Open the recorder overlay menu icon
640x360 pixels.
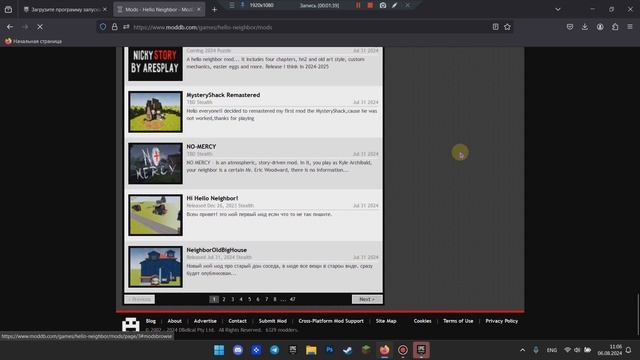pyautogui.click(x=232, y=5)
